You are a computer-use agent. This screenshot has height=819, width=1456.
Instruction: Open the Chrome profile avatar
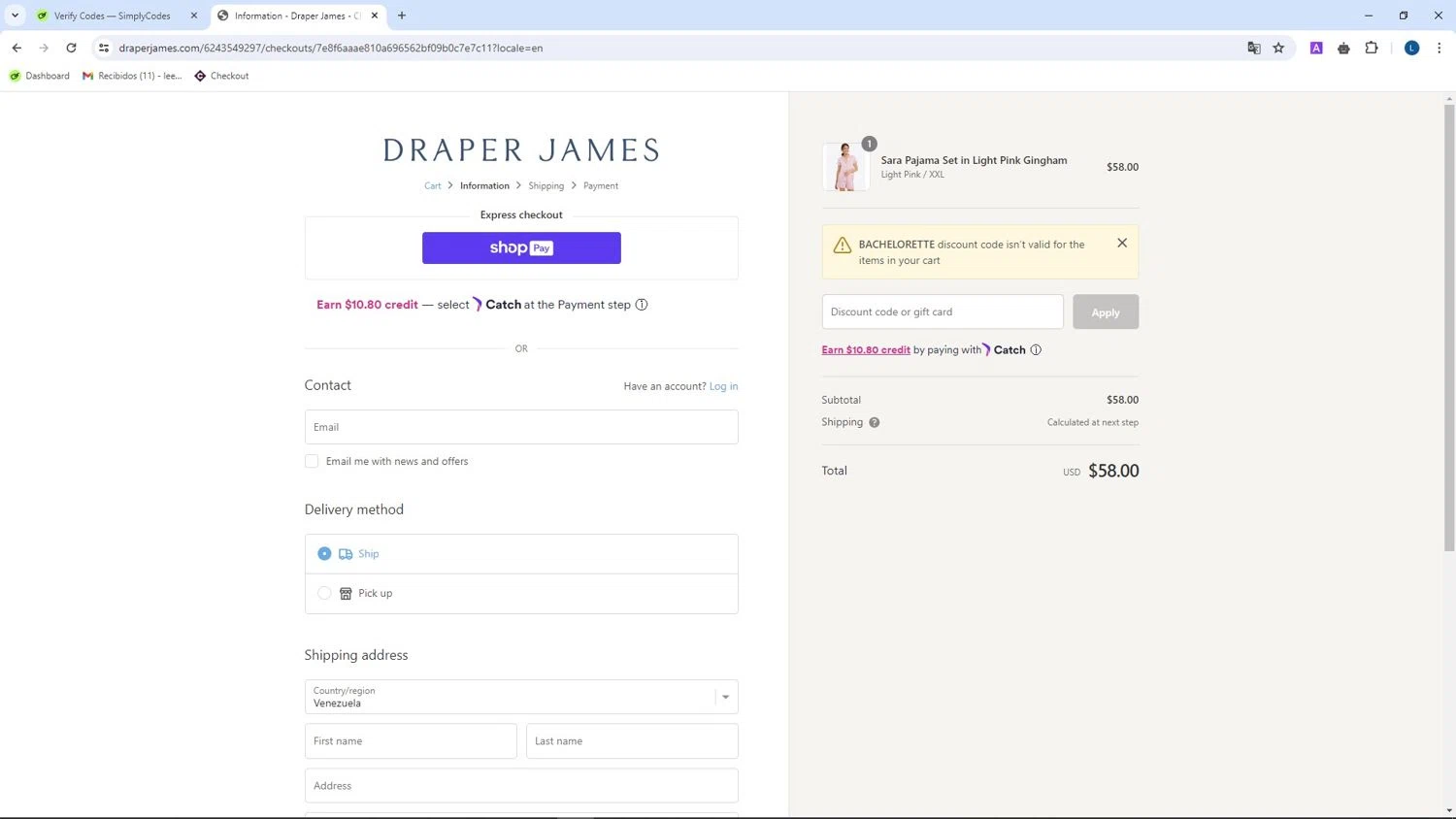point(1411,48)
